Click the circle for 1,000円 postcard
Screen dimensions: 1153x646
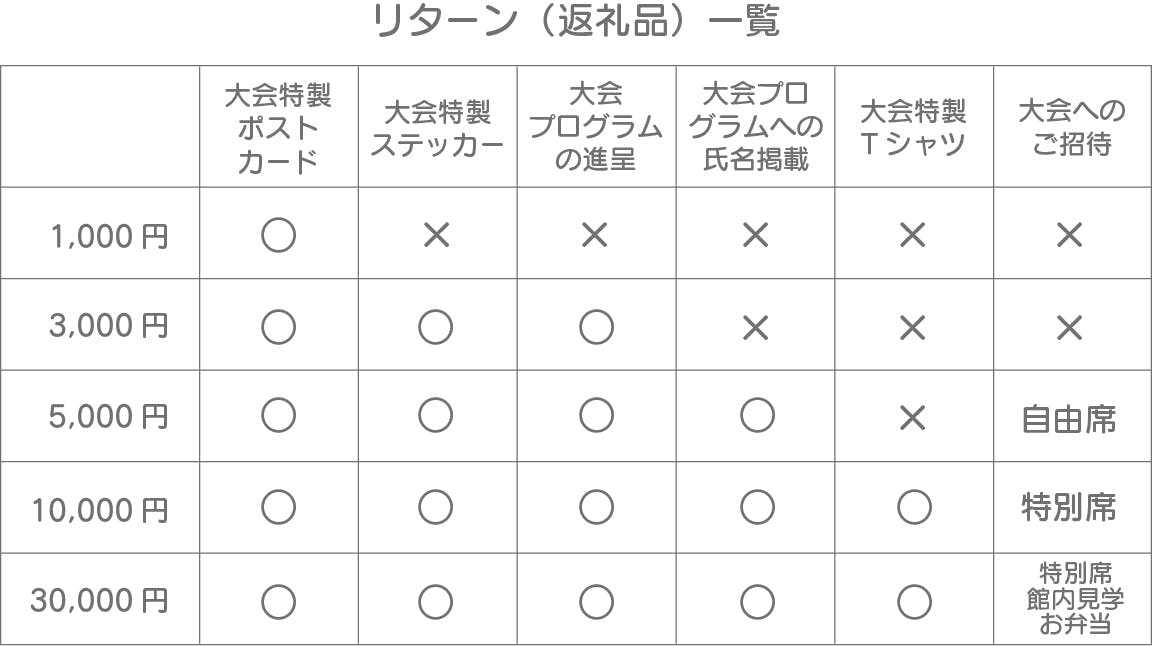[278, 235]
